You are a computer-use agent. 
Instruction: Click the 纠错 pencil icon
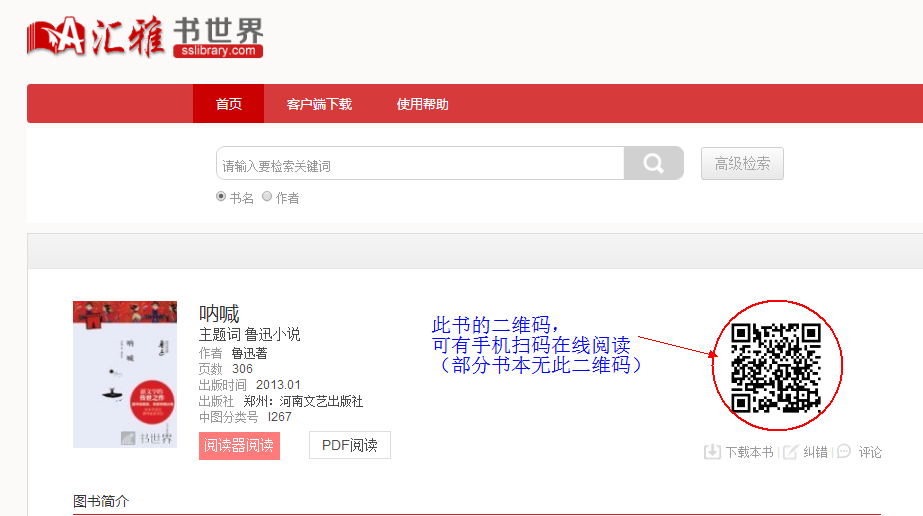point(790,452)
